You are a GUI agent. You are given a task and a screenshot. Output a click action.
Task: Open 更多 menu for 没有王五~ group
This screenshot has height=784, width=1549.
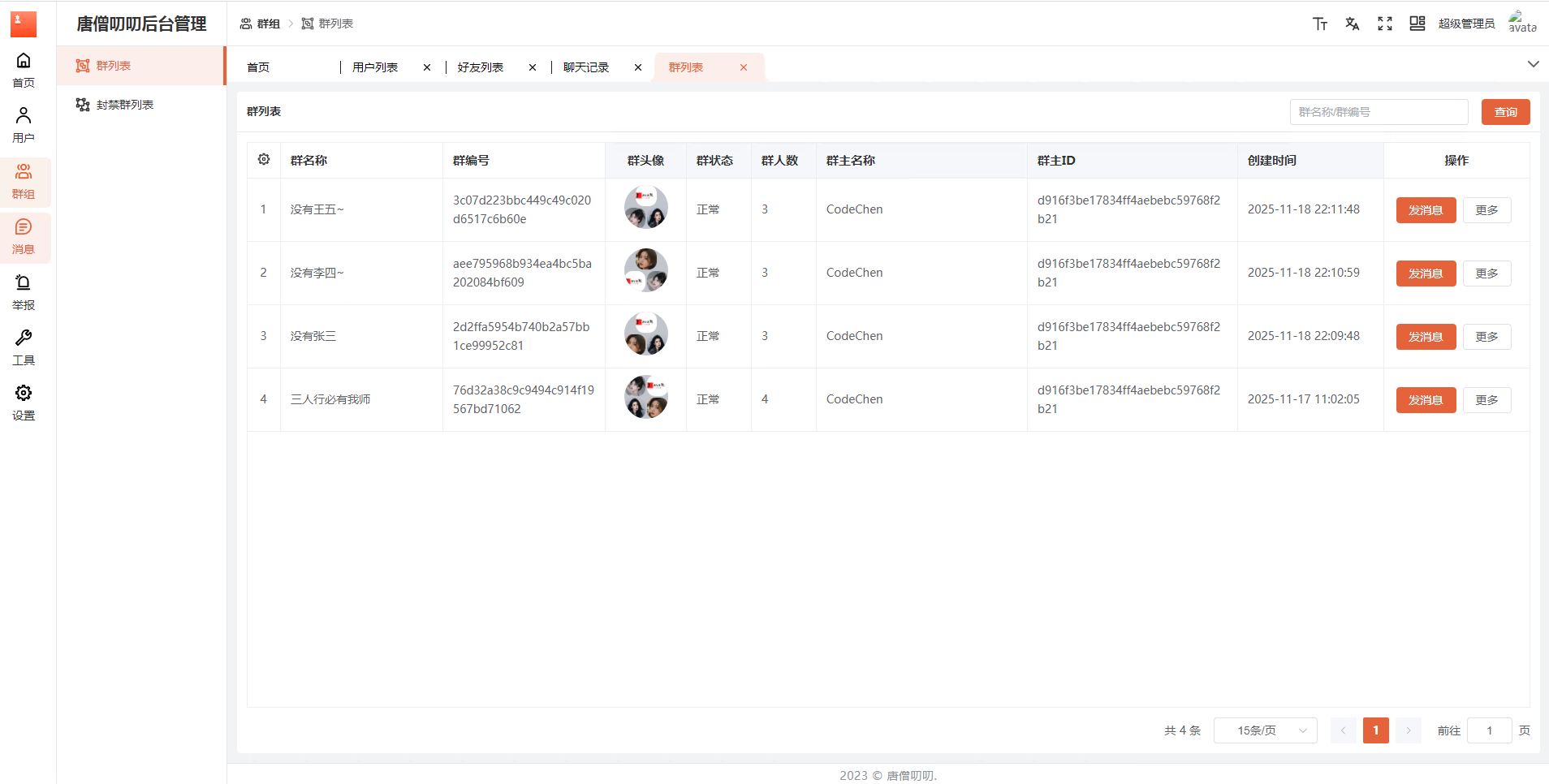tap(1486, 210)
